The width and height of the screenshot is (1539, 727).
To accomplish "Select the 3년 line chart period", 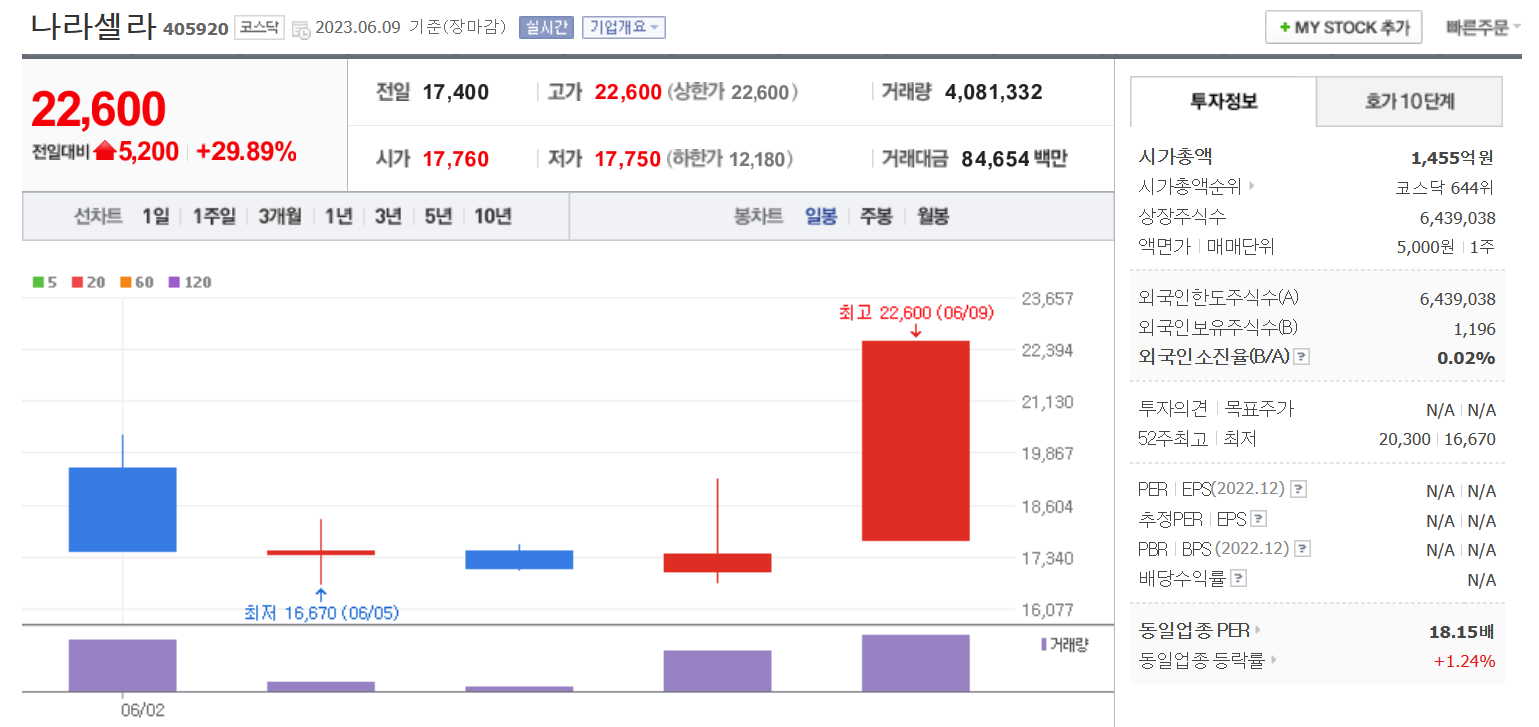I will (388, 216).
